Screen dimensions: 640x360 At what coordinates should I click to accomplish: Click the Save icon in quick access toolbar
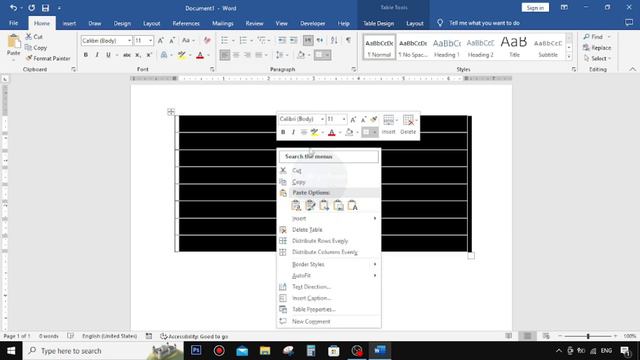[x=45, y=8]
